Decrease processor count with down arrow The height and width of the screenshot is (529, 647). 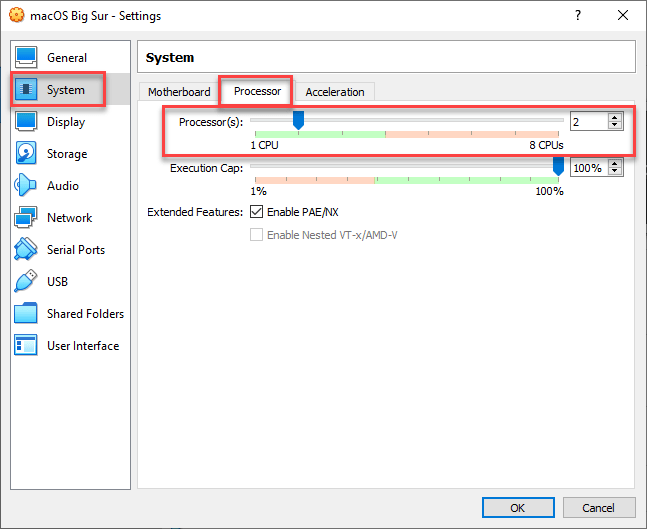point(615,126)
